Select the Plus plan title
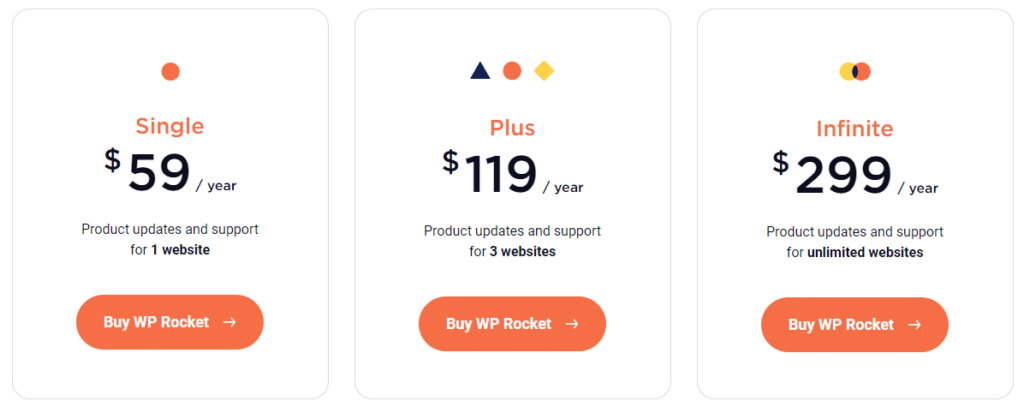The image size is (1024, 407). 512,128
